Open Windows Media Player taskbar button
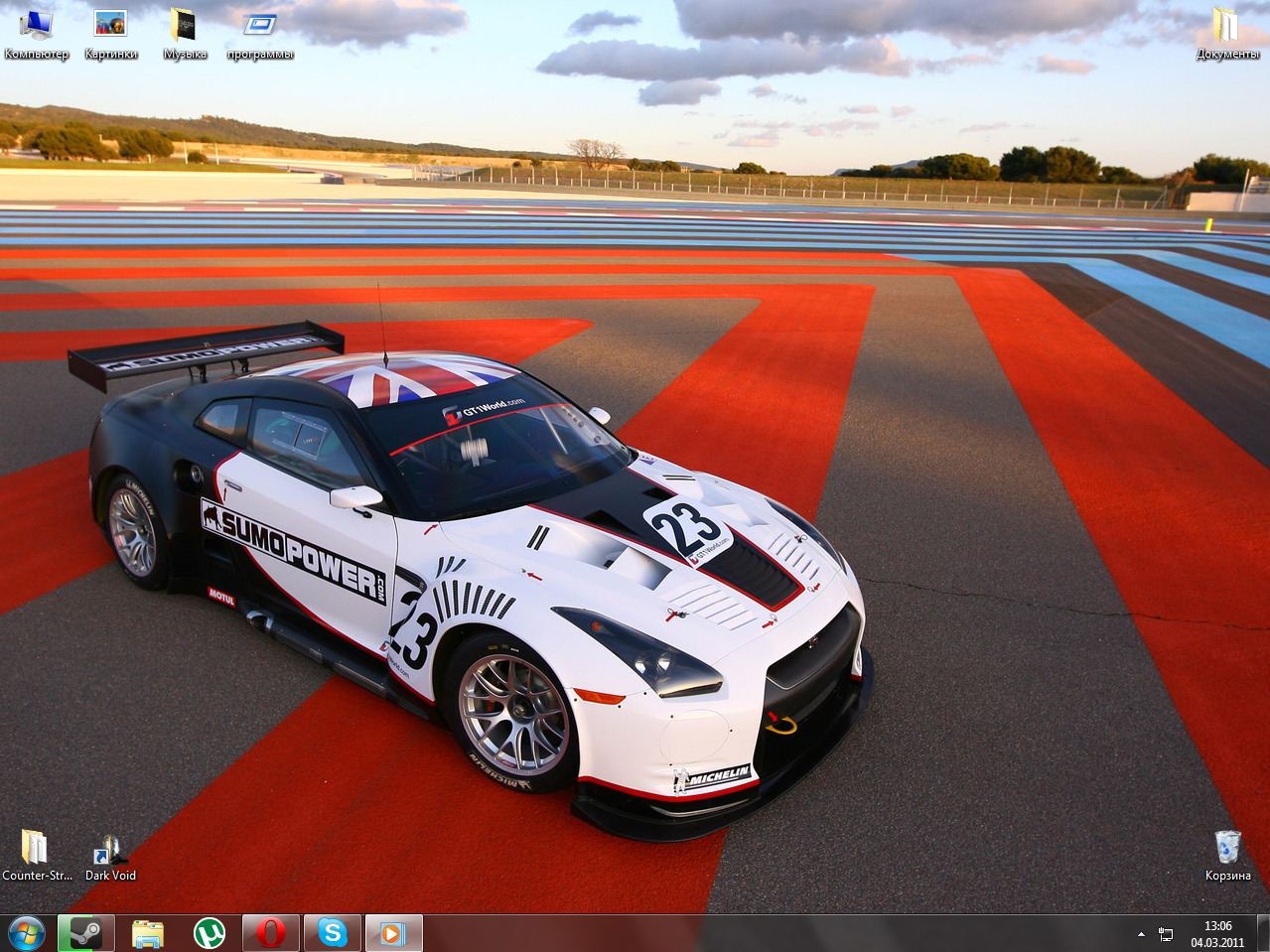1270x952 pixels. [393, 933]
